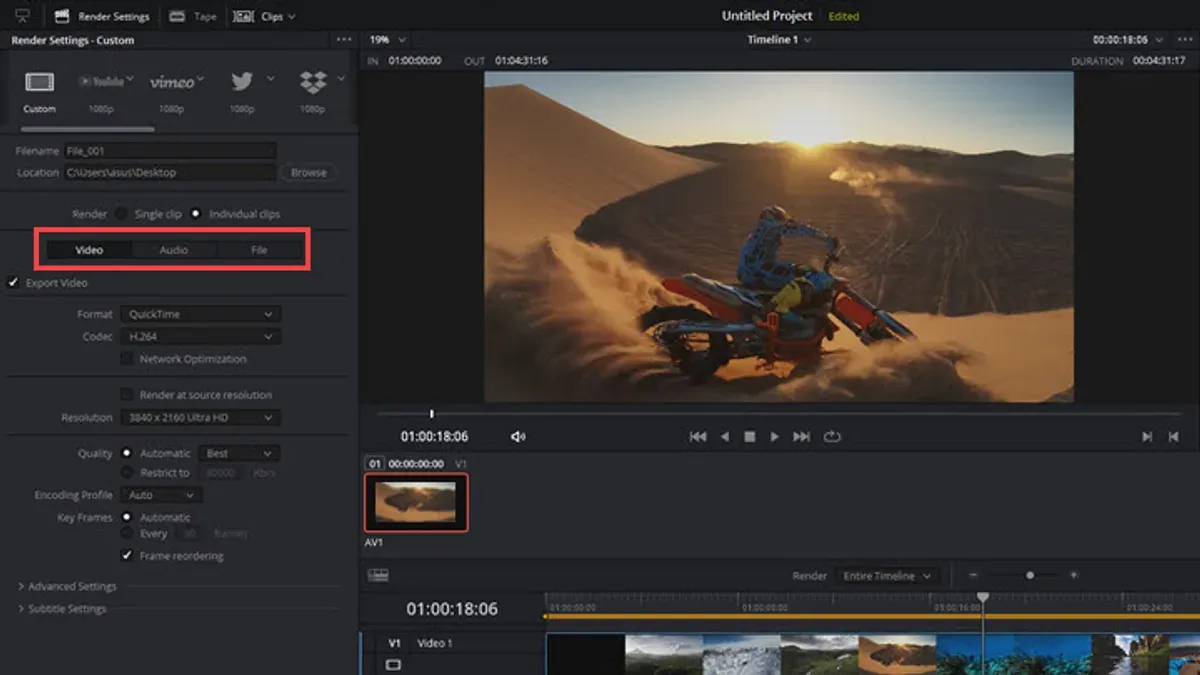
Task: Open Render Settings panel options menu (three dots)
Action: tap(344, 40)
